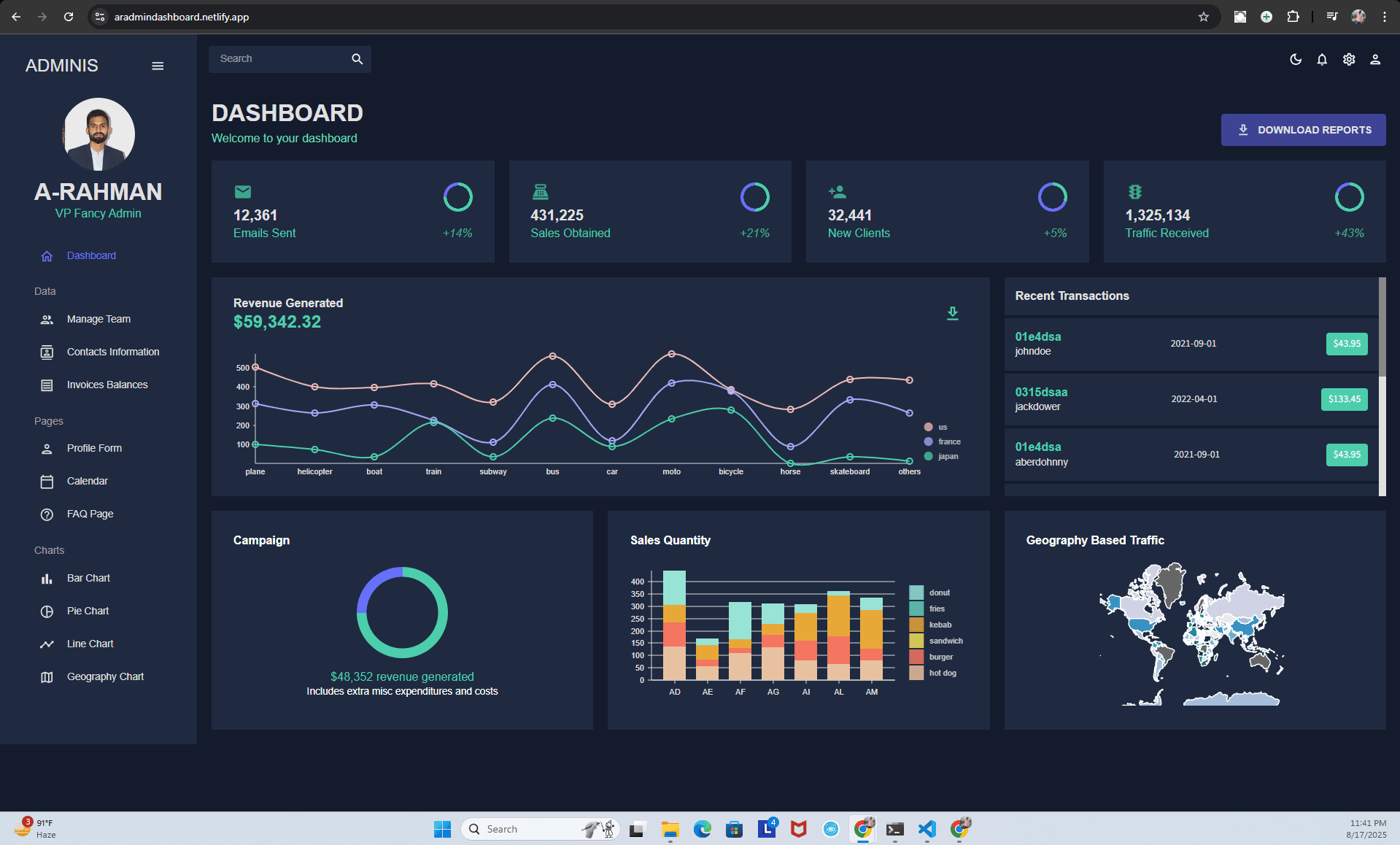The width and height of the screenshot is (1400, 845).
Task: Click the 'kebab' legend swatch in Sales Quantity
Action: tap(916, 625)
